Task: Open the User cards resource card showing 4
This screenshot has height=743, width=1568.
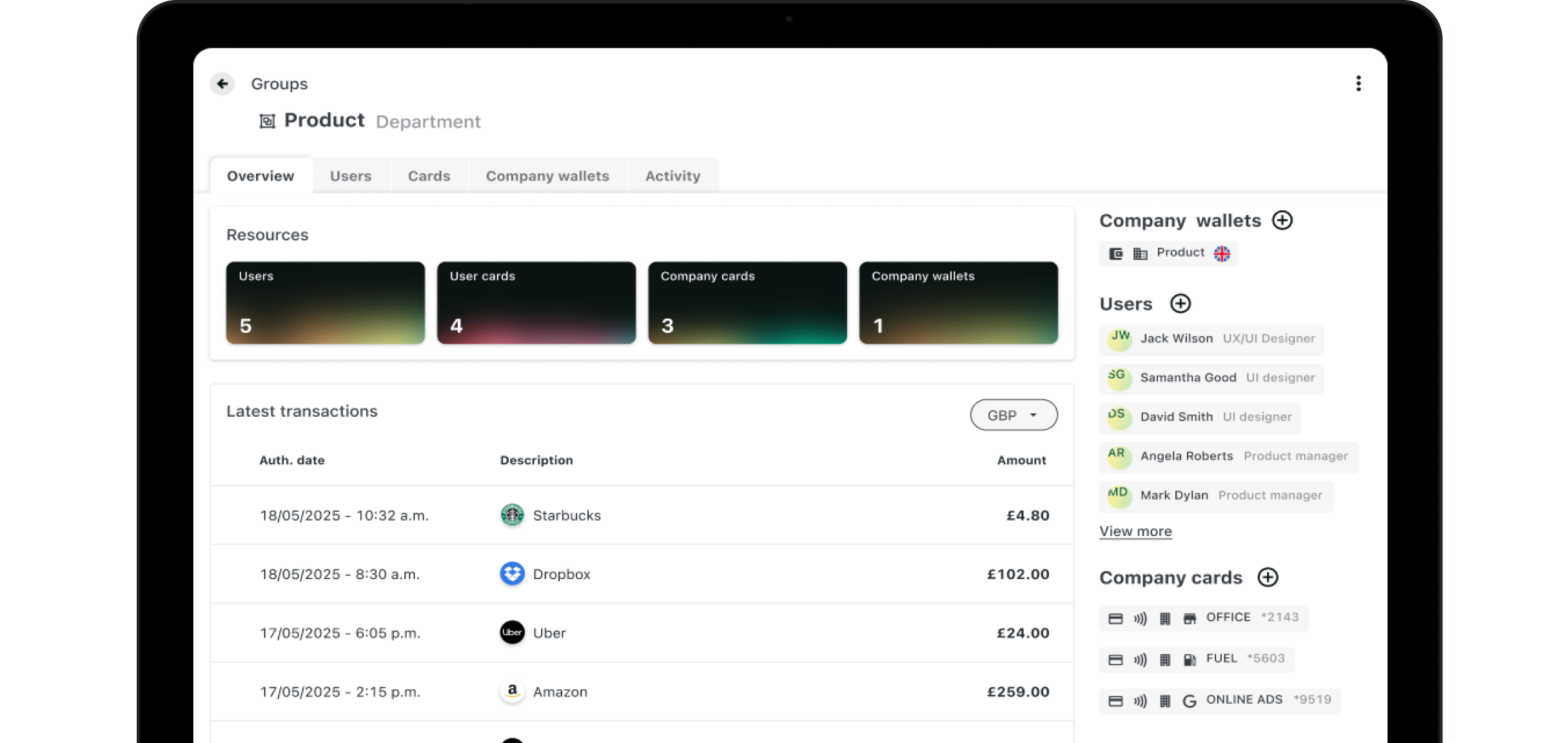Action: coord(536,302)
